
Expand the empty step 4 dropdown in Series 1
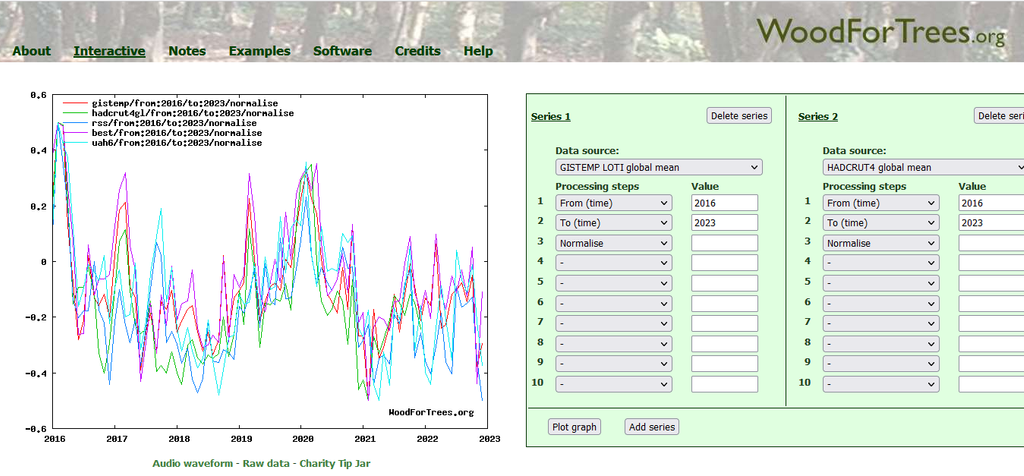coord(613,263)
